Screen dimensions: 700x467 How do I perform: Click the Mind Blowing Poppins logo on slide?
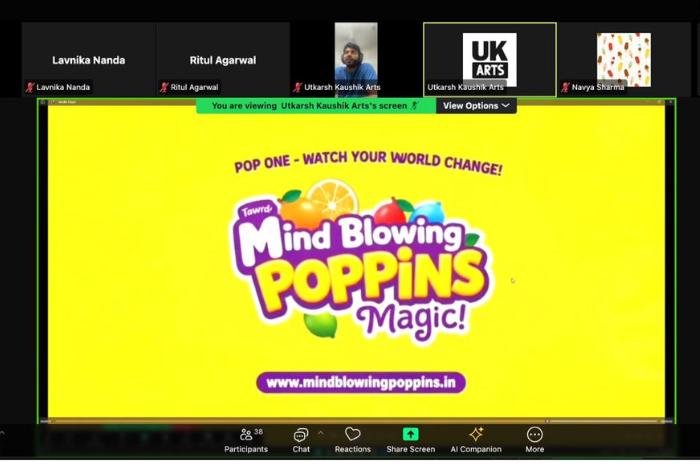click(361, 261)
